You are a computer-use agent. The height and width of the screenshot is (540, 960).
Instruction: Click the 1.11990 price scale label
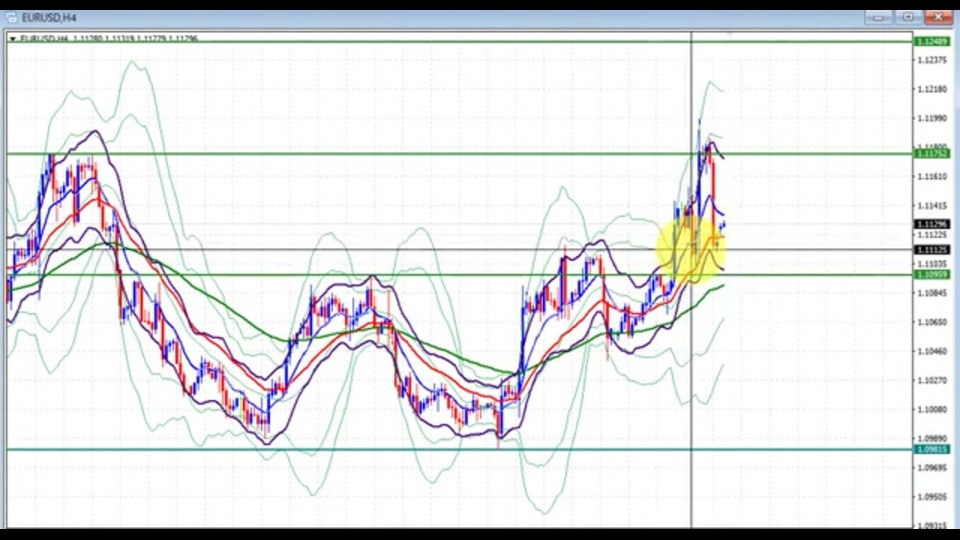[932, 118]
